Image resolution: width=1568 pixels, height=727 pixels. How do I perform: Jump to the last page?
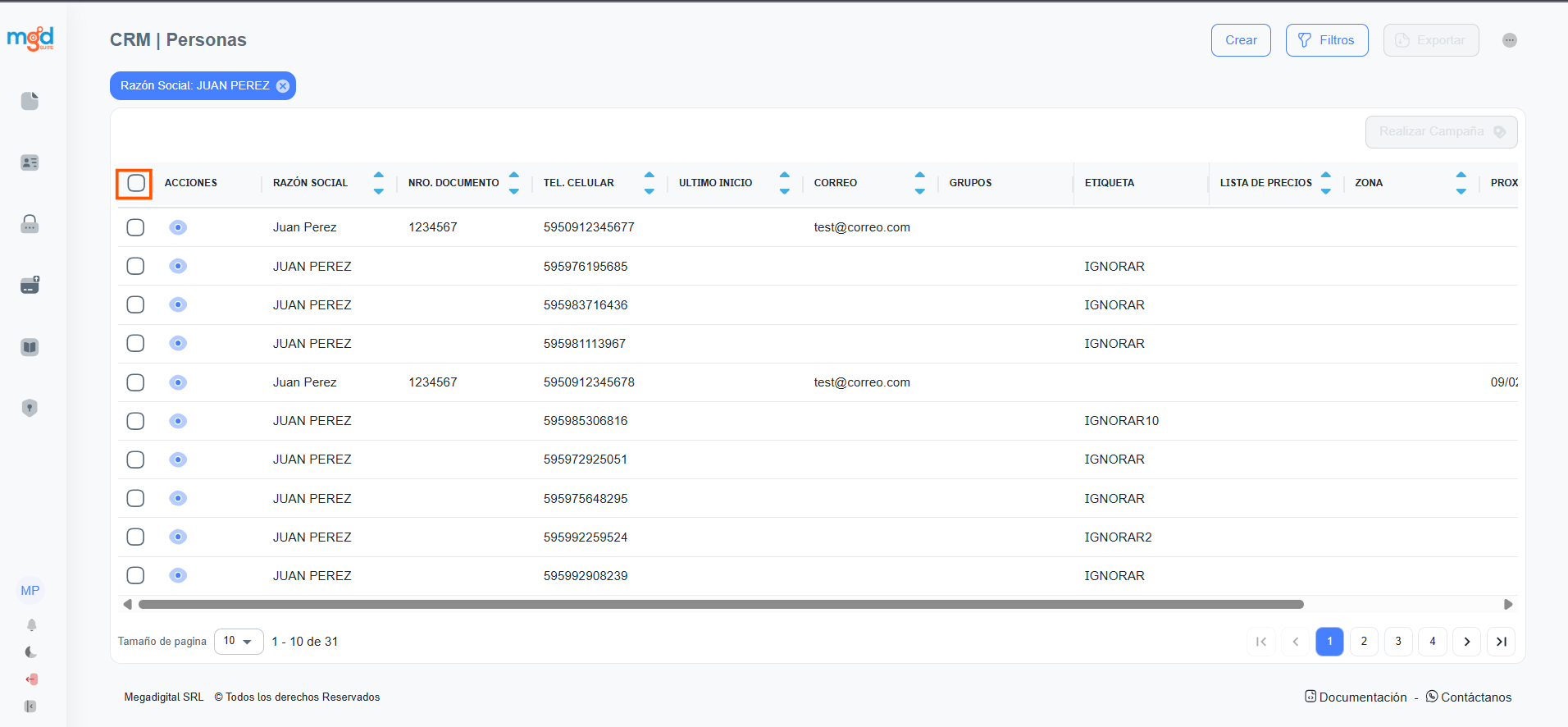coord(1501,641)
